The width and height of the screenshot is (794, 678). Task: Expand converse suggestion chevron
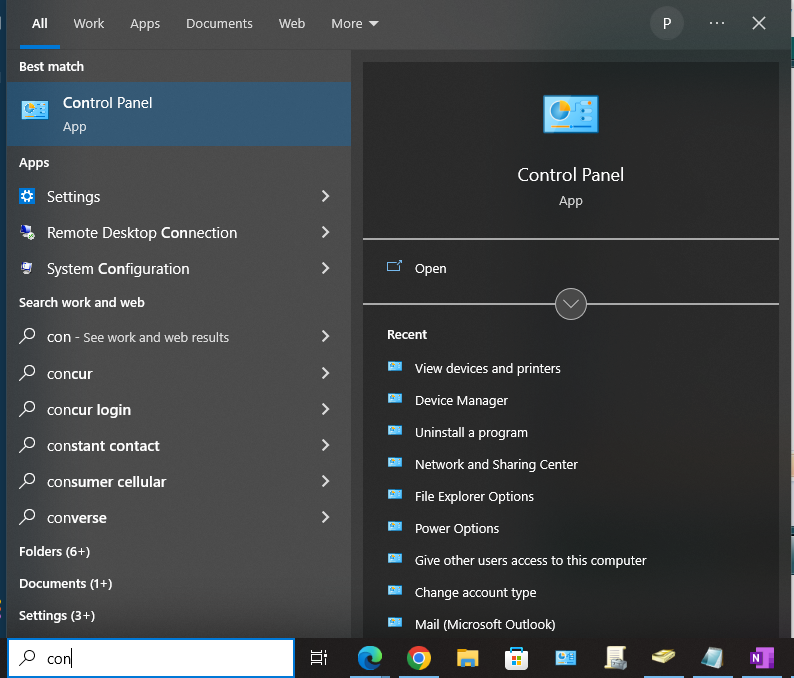pos(326,517)
